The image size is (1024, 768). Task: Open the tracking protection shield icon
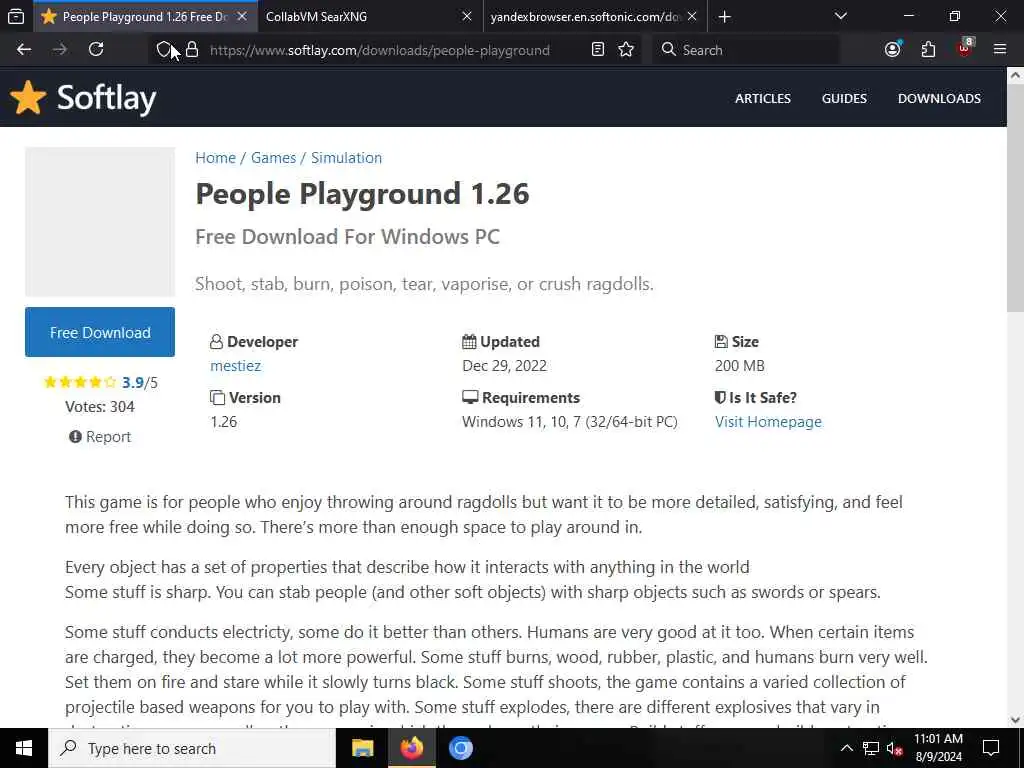164,50
